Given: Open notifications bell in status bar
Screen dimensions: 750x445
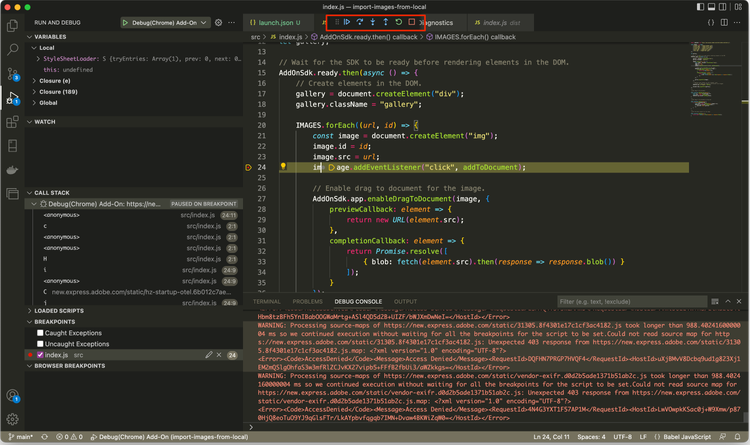Looking at the screenshot, I should 738,437.
